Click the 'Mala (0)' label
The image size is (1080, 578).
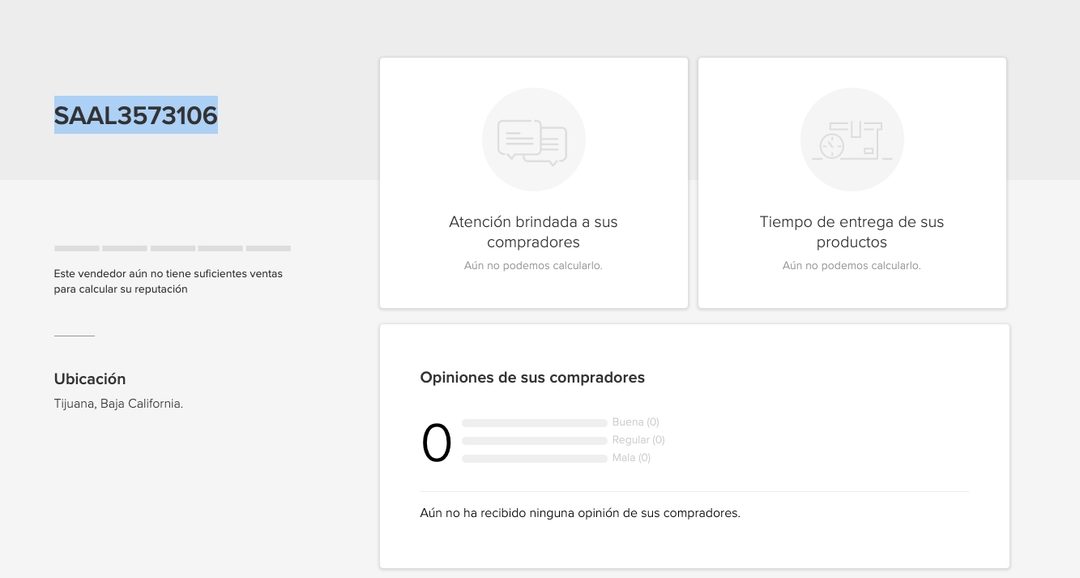(x=631, y=457)
